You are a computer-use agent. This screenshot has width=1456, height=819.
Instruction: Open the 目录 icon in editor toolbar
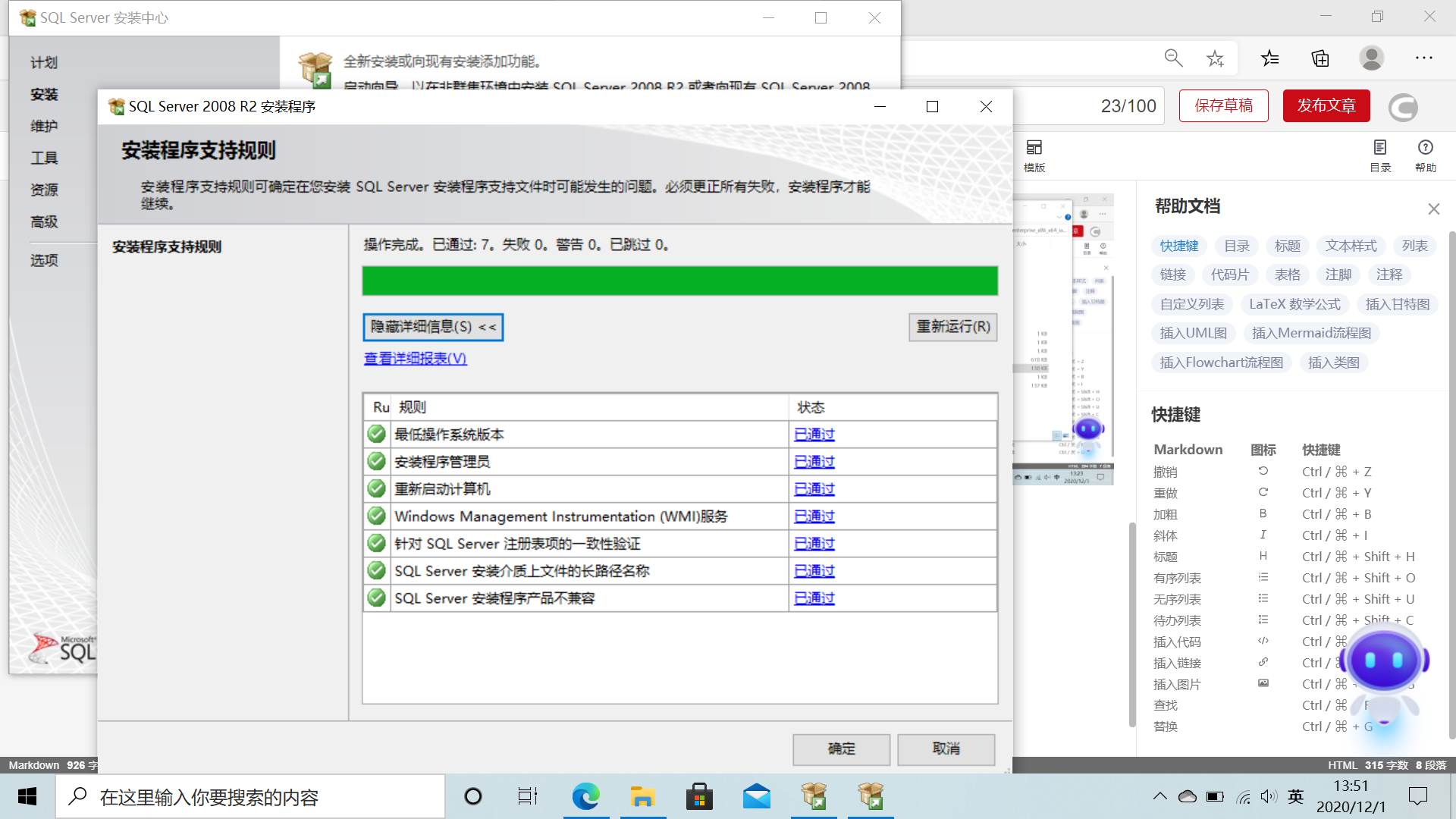tap(1380, 155)
